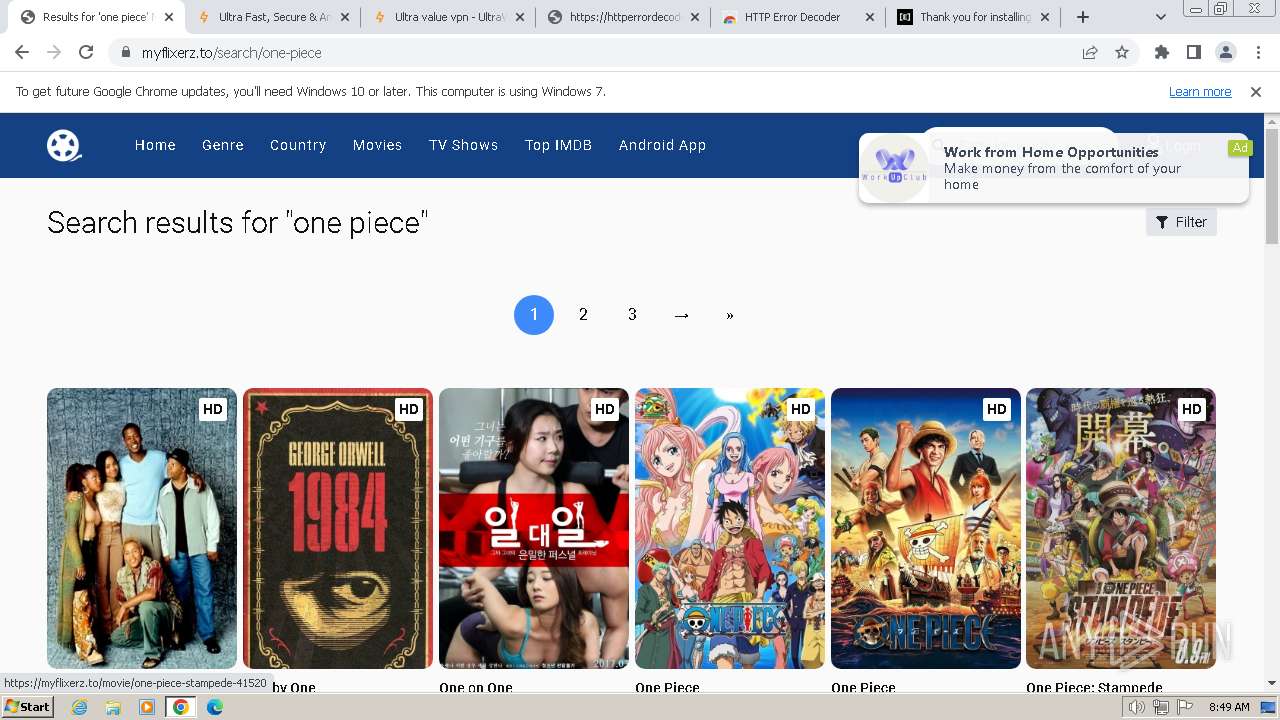The width and height of the screenshot is (1280, 720).
Task: Switch to HTTP Error Decoder tab
Action: [x=798, y=17]
